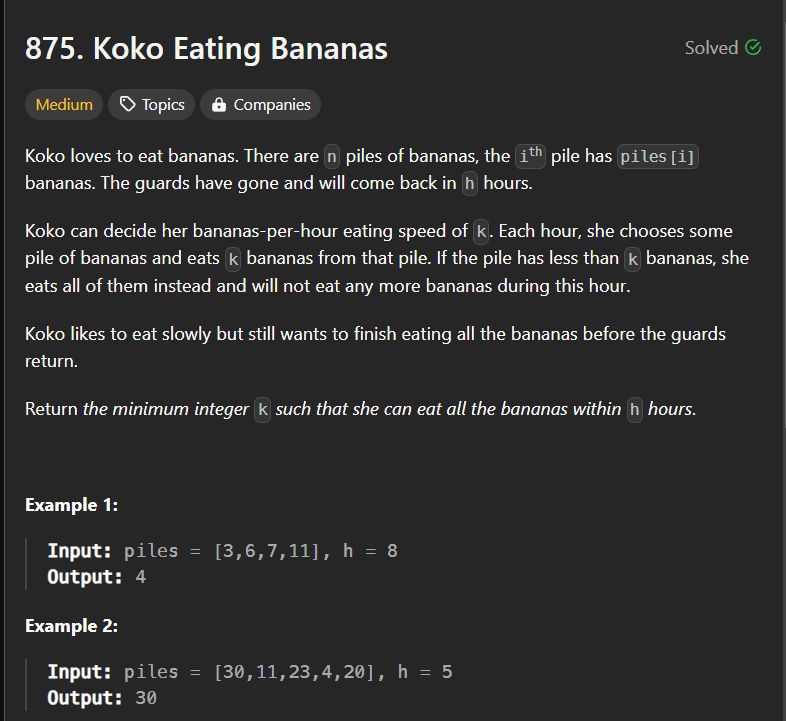Open the Topics tag pill
This screenshot has height=721, width=786.
pyautogui.click(x=151, y=104)
